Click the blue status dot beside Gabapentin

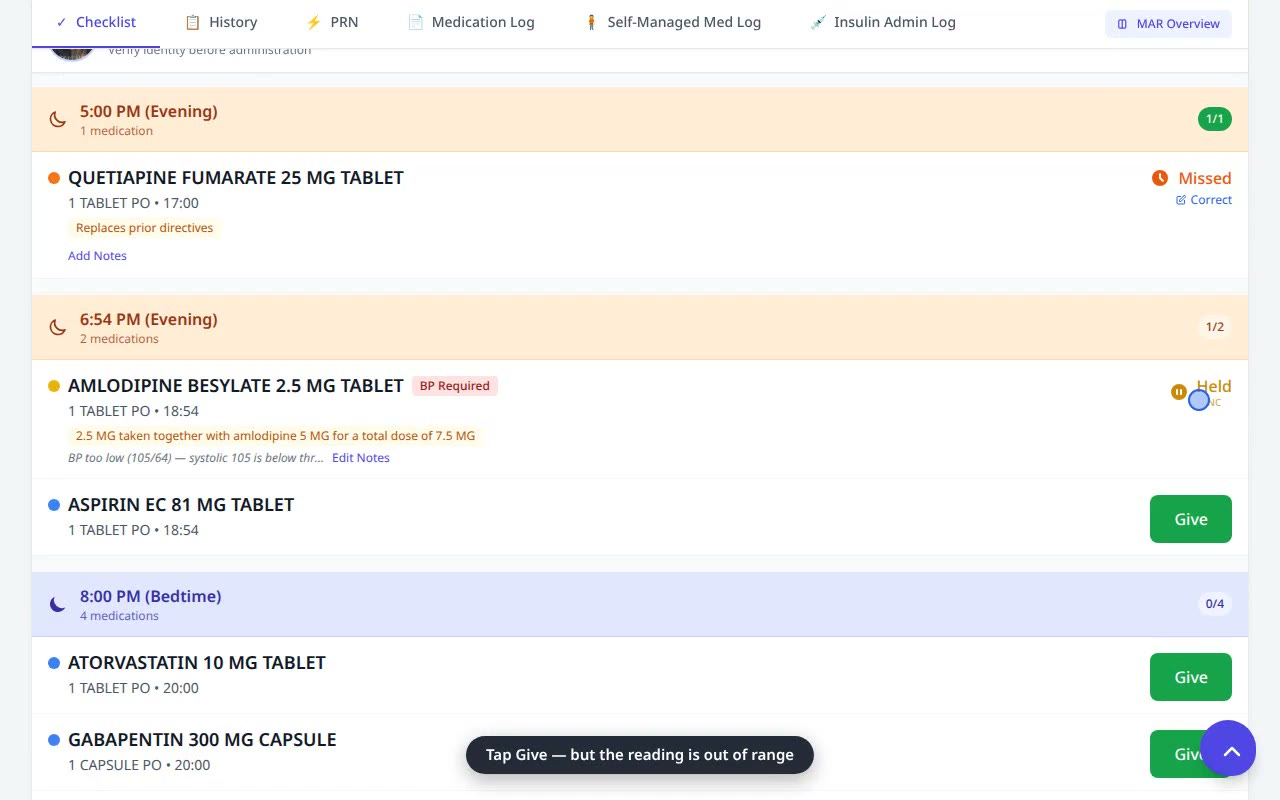pyautogui.click(x=54, y=740)
